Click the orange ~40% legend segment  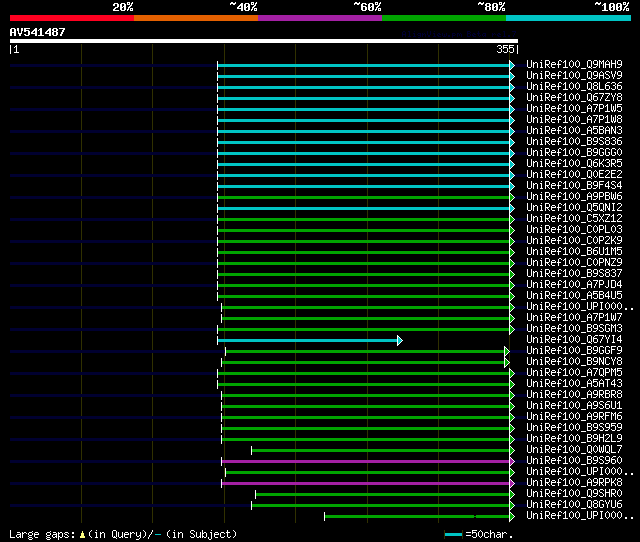coord(196,18)
